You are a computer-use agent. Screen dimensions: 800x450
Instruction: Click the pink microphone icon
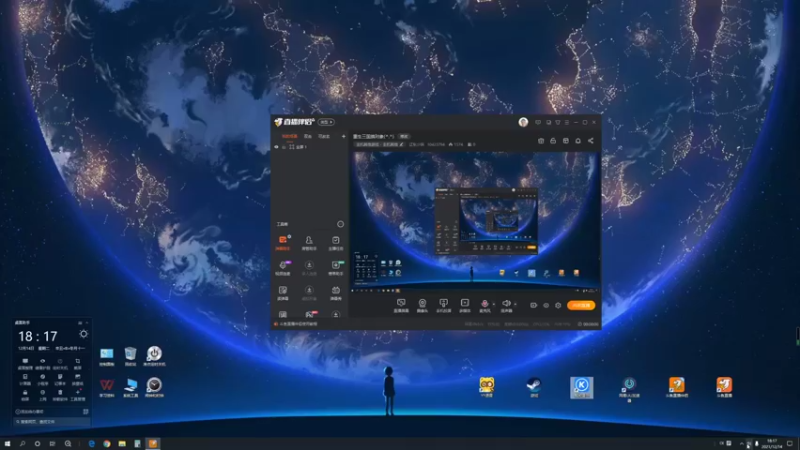[x=485, y=305]
